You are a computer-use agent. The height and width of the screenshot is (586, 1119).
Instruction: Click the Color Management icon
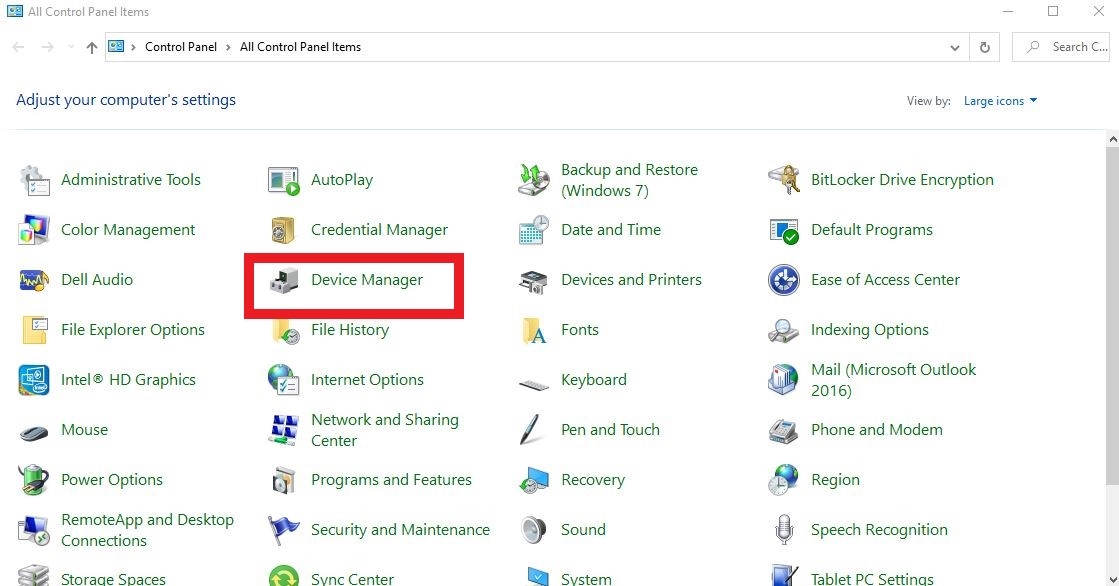coord(34,230)
